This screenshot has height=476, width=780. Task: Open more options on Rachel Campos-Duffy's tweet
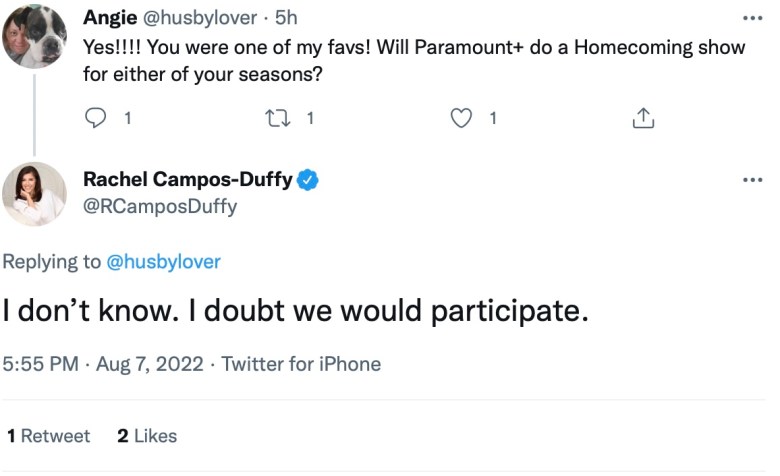tap(752, 180)
